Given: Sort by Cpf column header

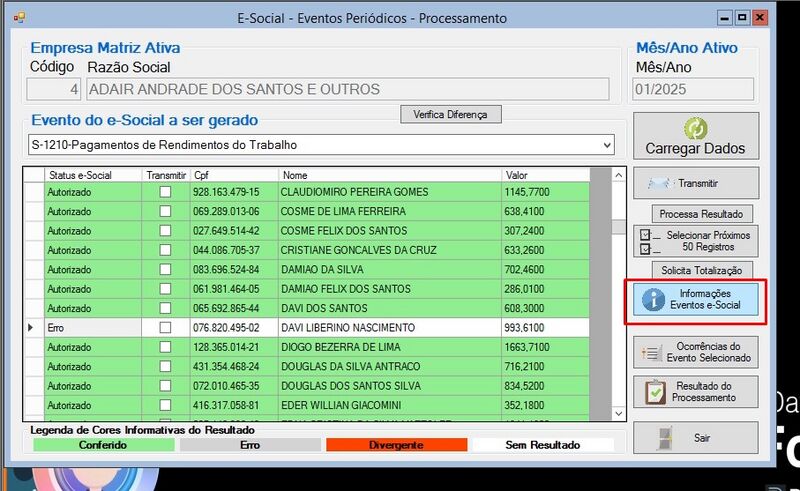Looking at the screenshot, I should [x=235, y=175].
